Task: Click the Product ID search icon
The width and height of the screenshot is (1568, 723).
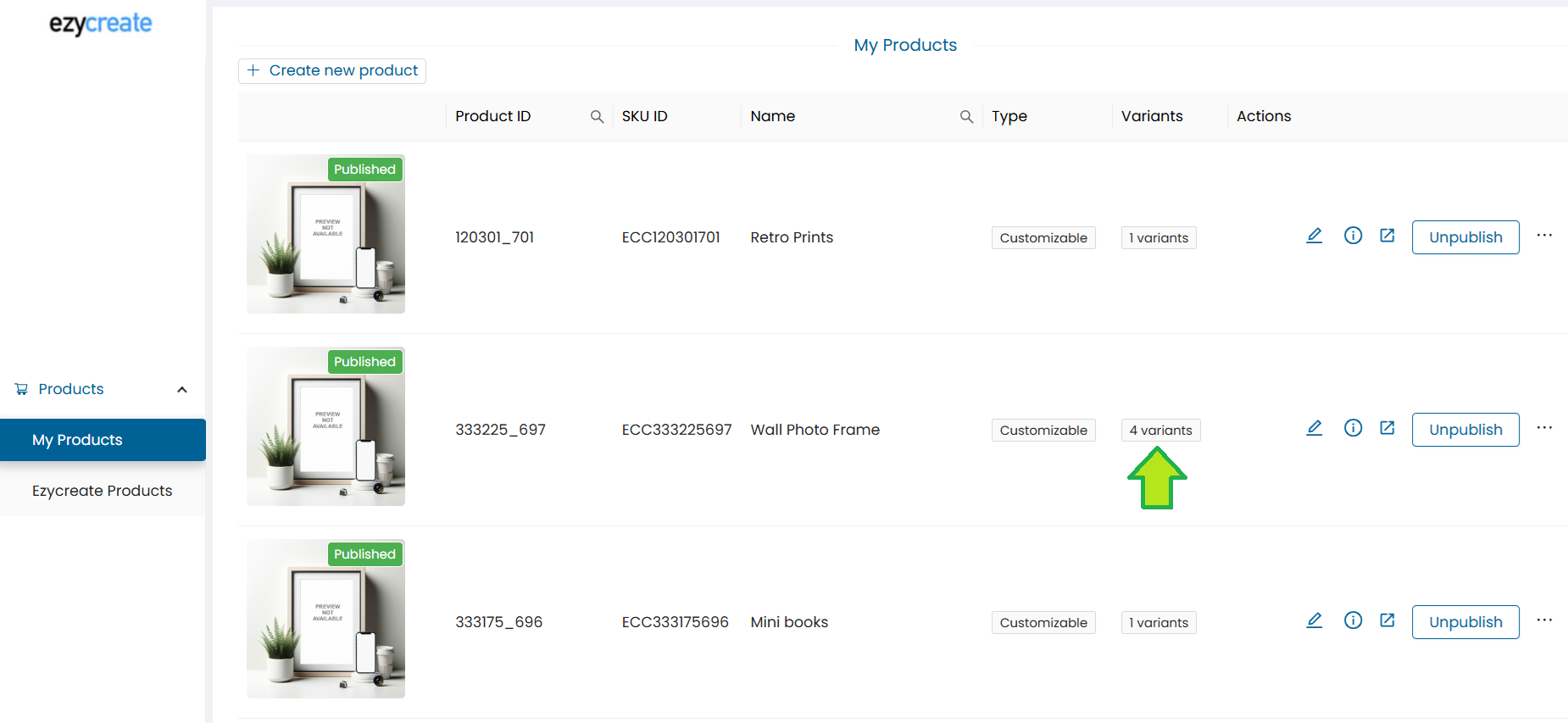Action: (597, 117)
